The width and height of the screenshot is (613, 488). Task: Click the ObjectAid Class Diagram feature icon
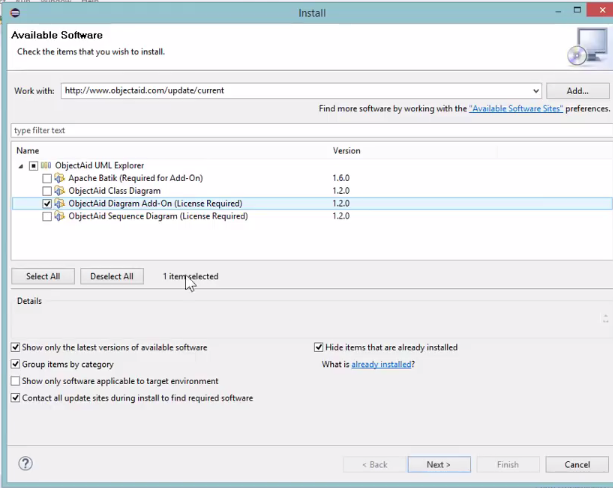59,191
